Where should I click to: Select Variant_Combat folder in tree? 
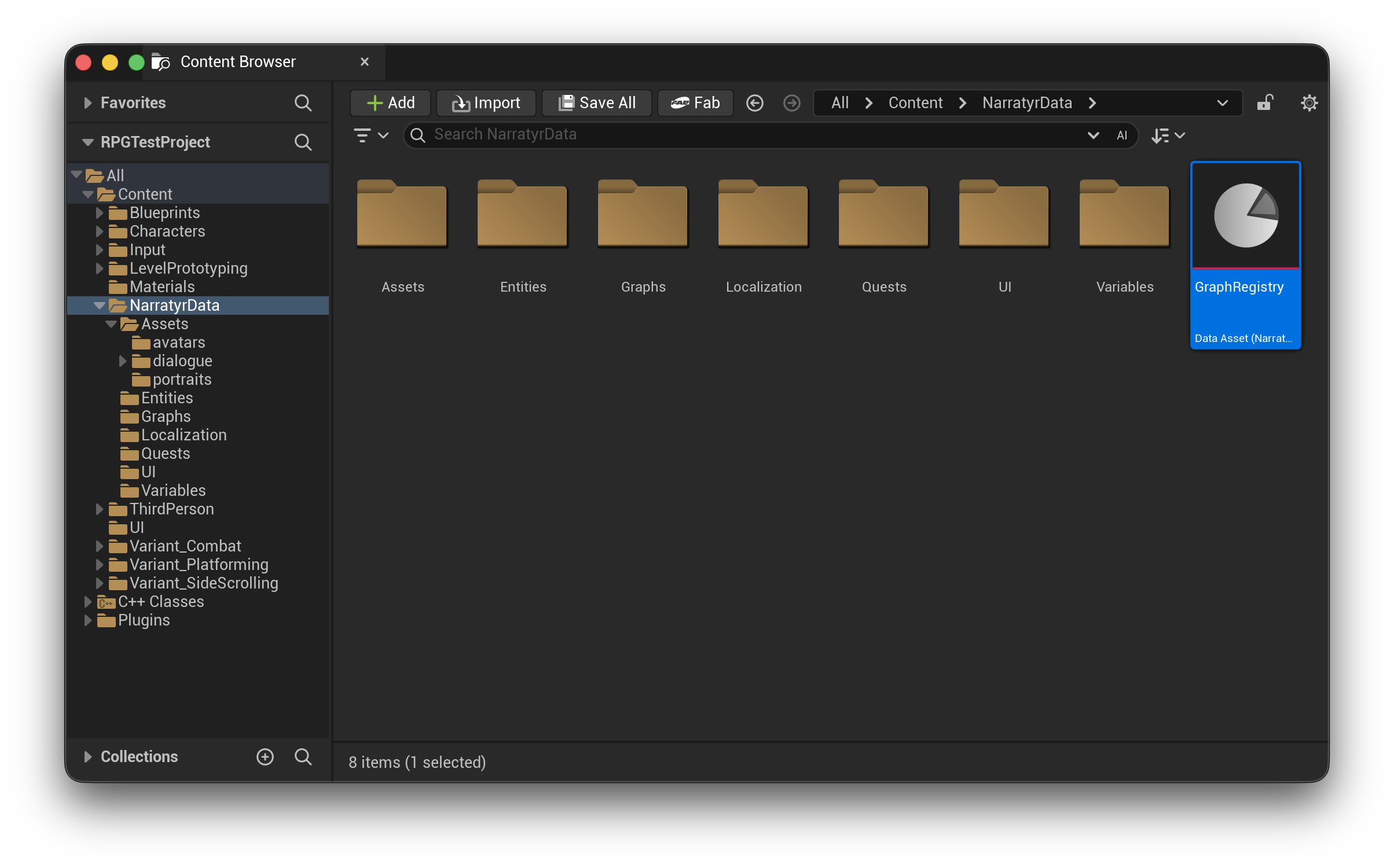click(185, 546)
